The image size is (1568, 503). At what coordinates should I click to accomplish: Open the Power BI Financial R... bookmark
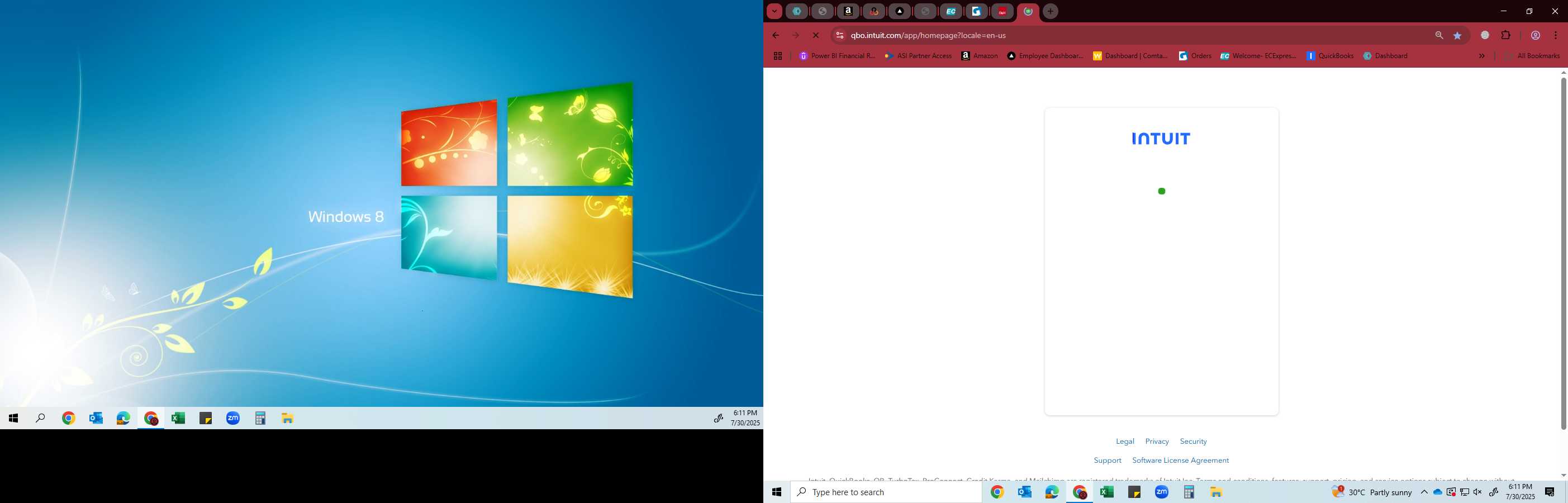click(x=837, y=56)
